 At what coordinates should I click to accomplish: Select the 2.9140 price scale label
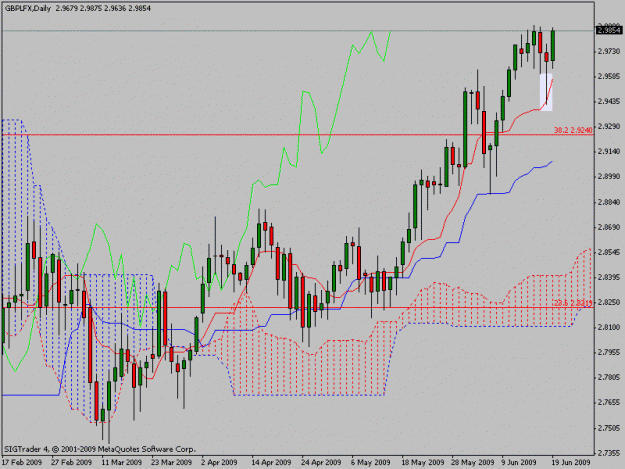(609, 151)
